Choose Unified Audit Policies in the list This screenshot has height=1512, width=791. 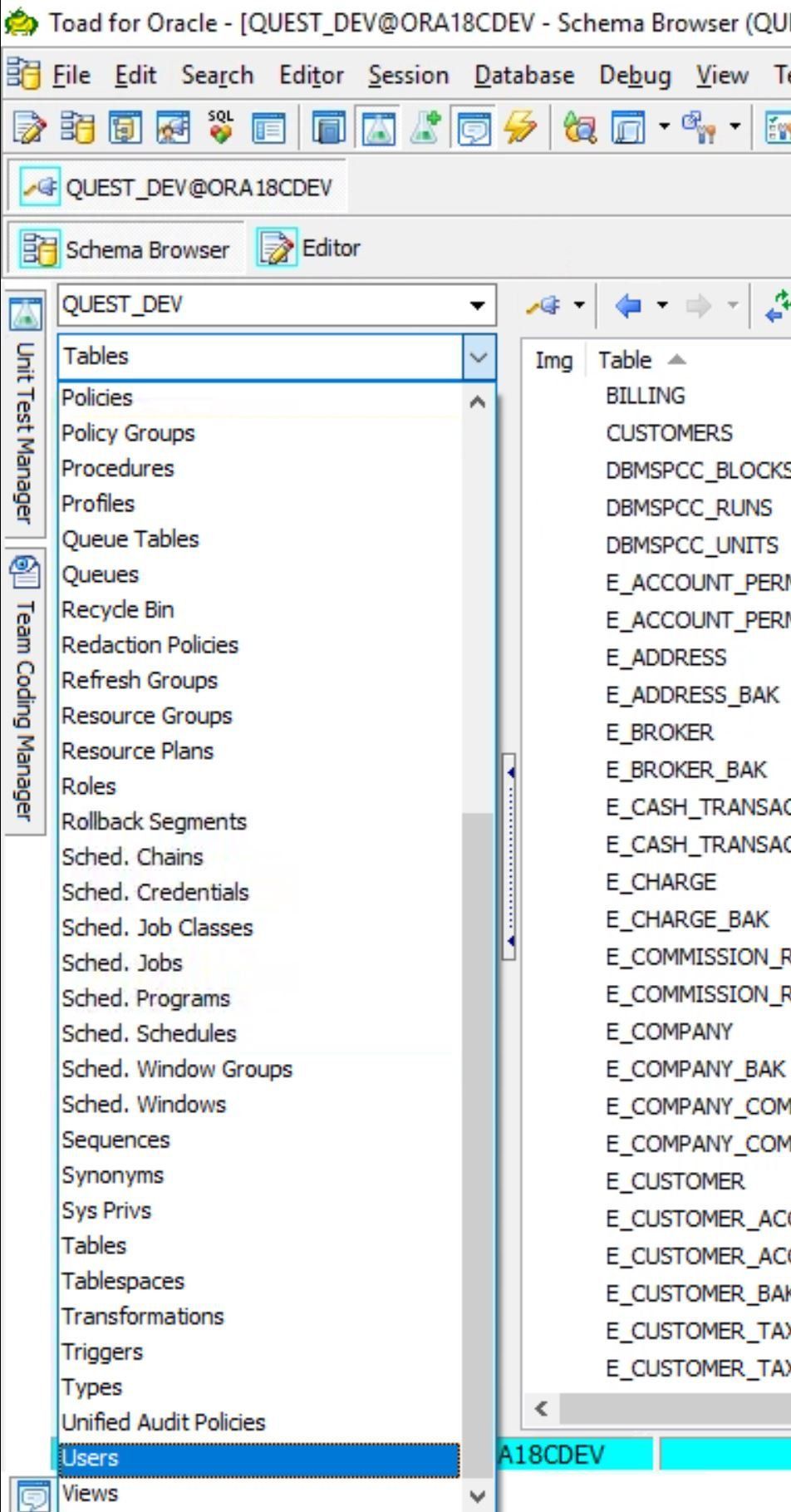coord(259,1422)
